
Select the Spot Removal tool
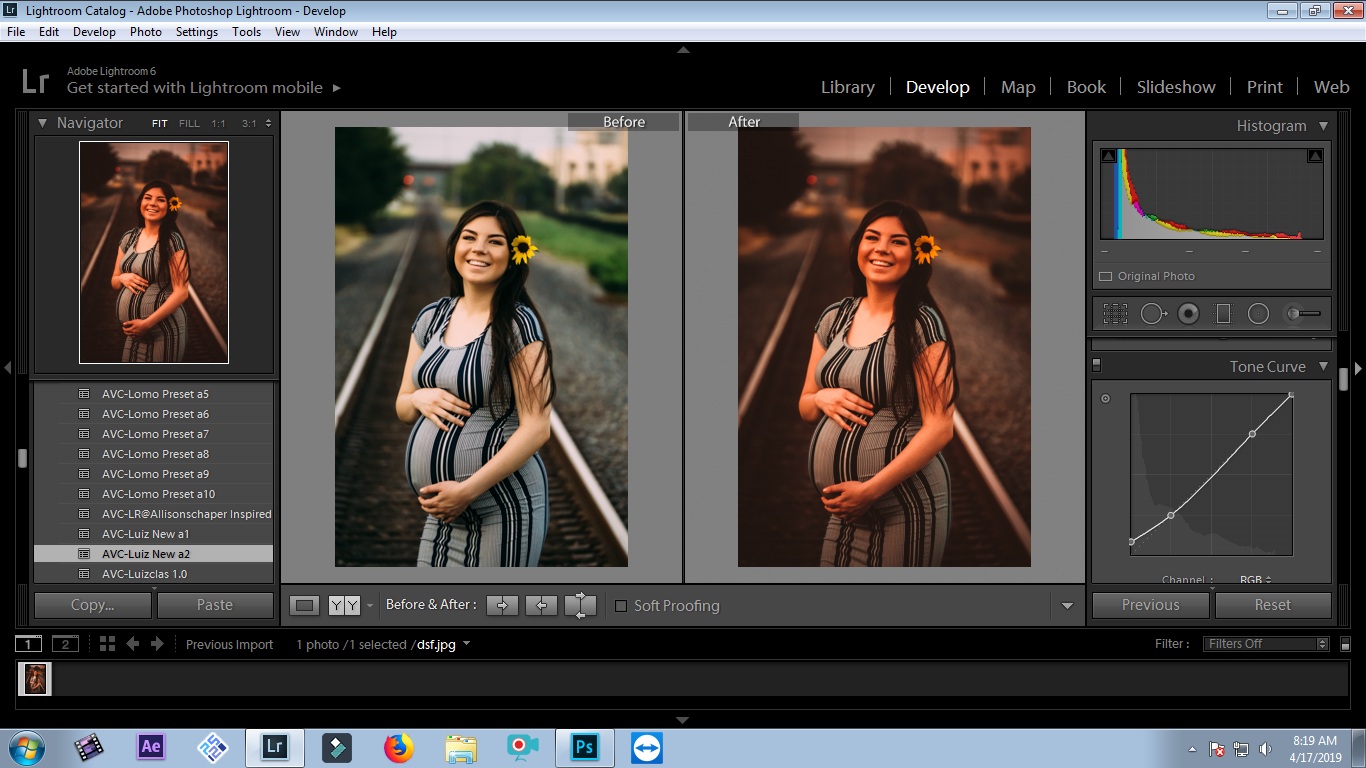(1153, 314)
